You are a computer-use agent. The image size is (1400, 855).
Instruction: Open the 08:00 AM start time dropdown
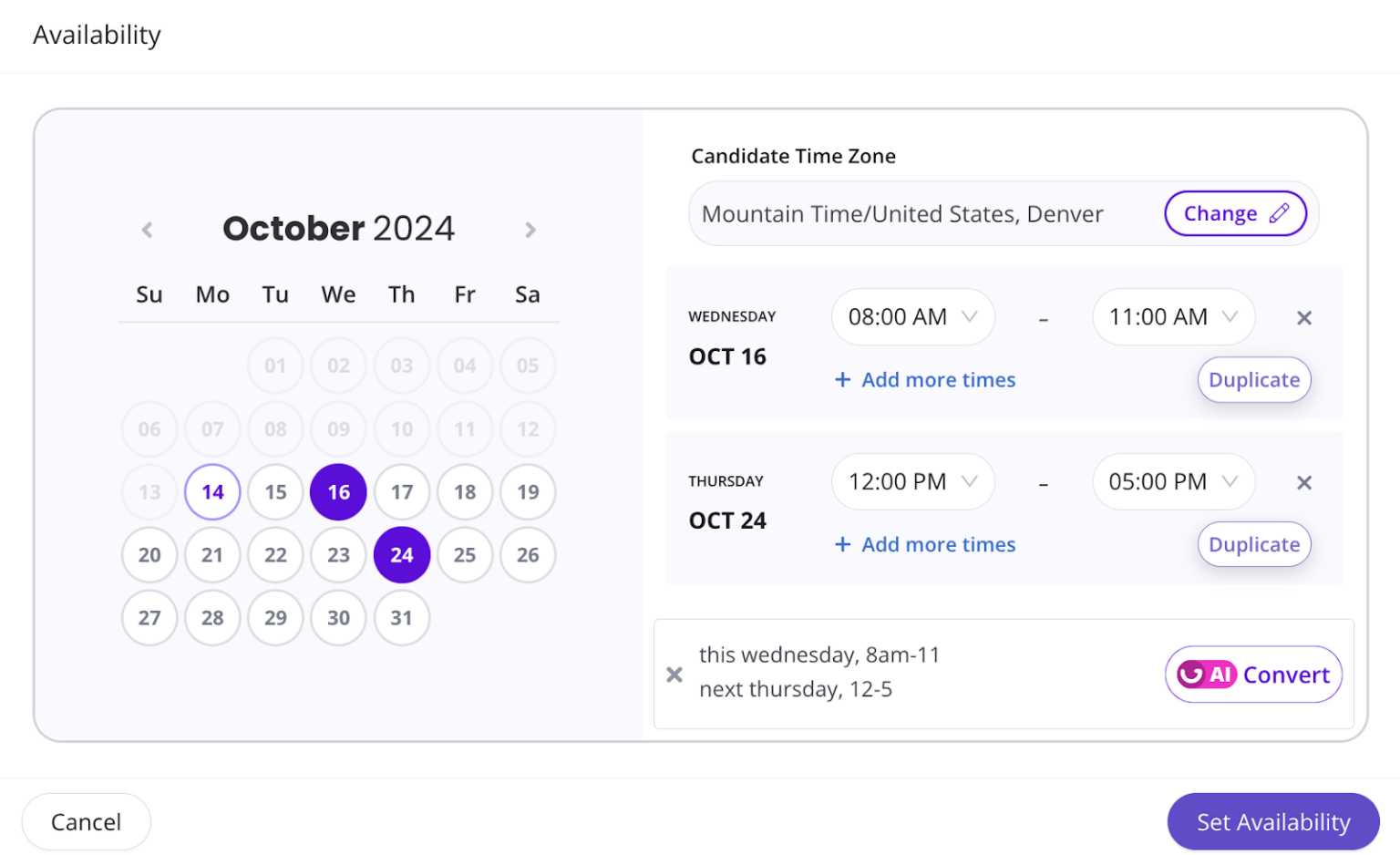click(x=911, y=316)
